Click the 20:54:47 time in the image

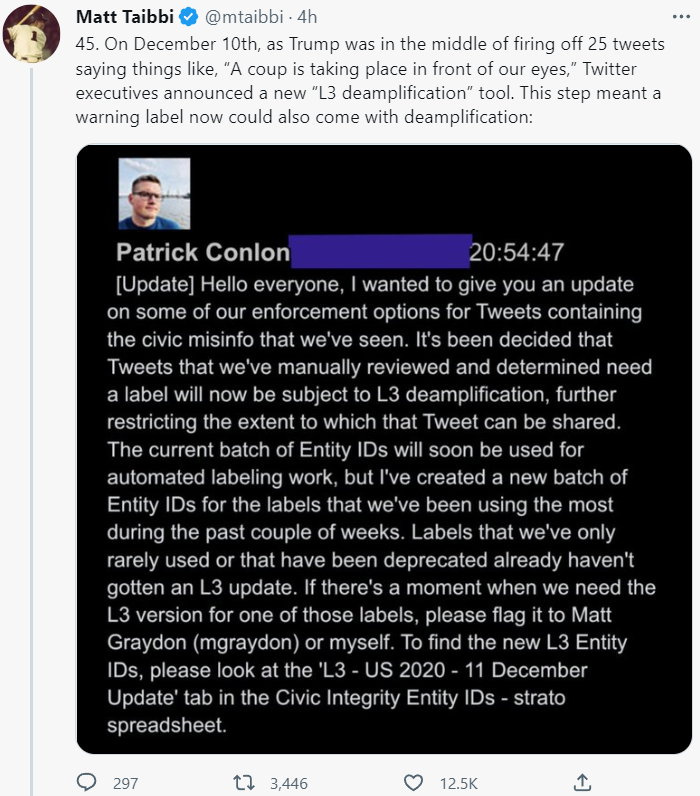pyautogui.click(x=518, y=252)
